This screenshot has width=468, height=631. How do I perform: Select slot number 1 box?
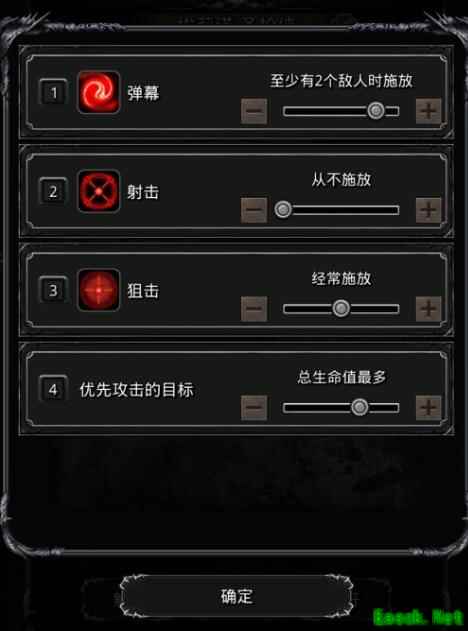click(53, 93)
